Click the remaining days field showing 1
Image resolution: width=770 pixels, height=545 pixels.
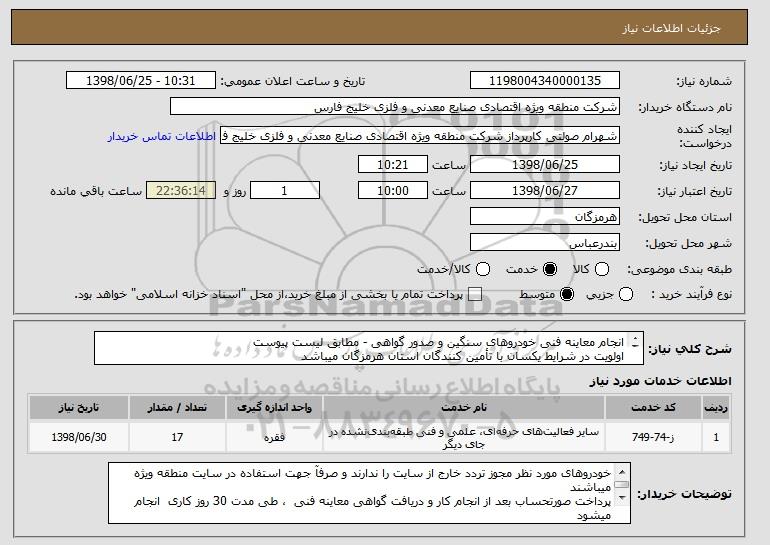click(x=285, y=191)
